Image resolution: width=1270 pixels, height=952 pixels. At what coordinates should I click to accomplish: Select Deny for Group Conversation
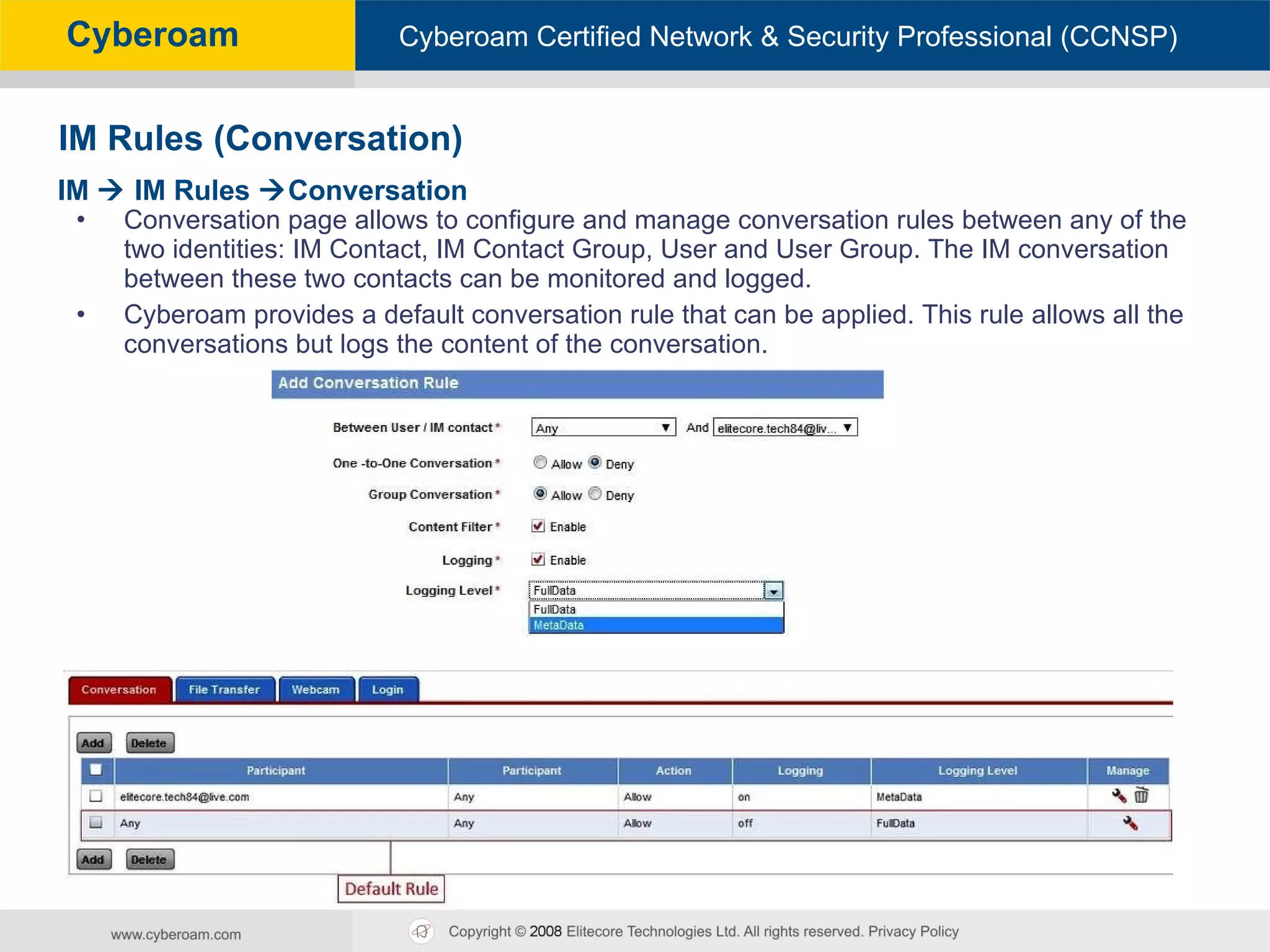595,493
